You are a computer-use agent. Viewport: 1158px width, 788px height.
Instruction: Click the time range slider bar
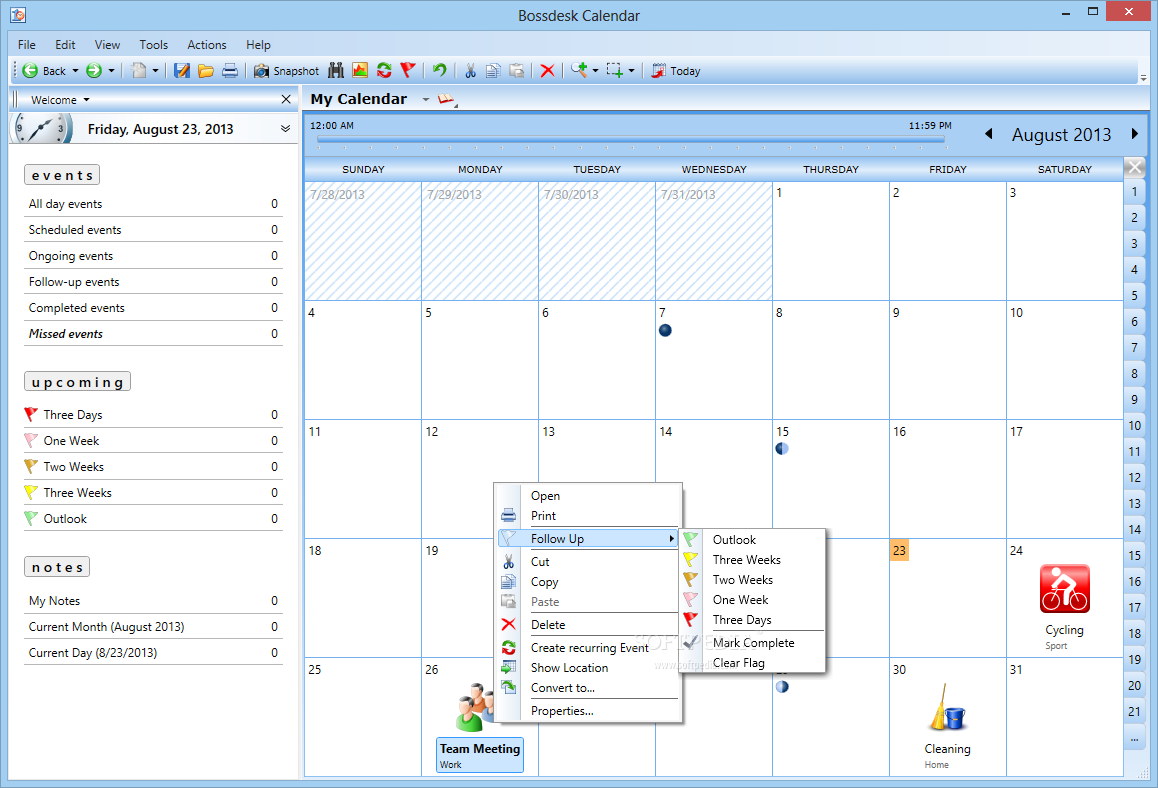630,138
